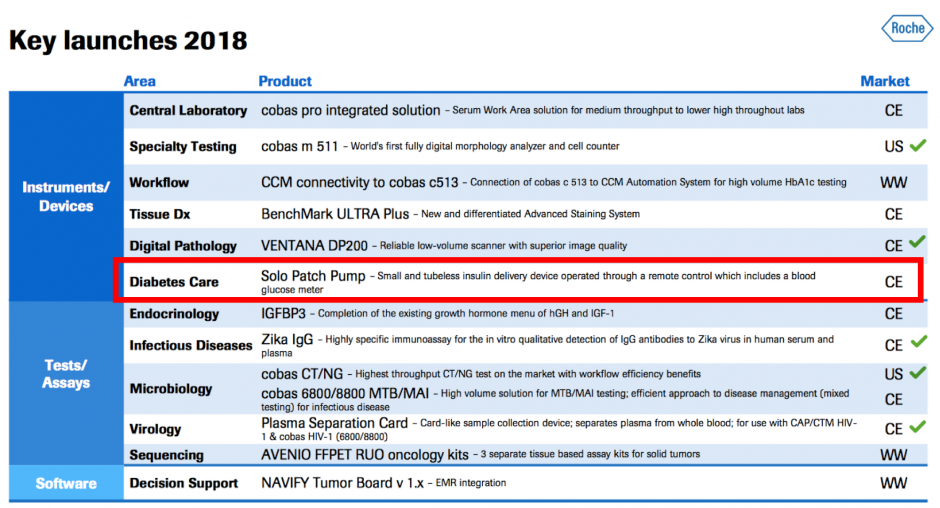The image size is (940, 508).
Task: Click the 'BenchMark ULTRA Plus' product name
Action: click(335, 214)
